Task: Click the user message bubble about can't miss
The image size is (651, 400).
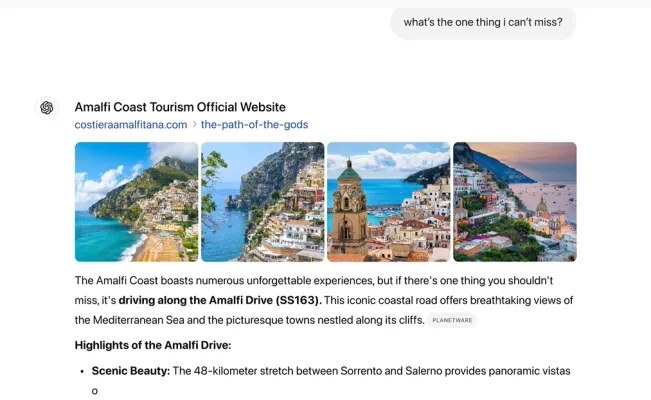Action: coord(483,22)
